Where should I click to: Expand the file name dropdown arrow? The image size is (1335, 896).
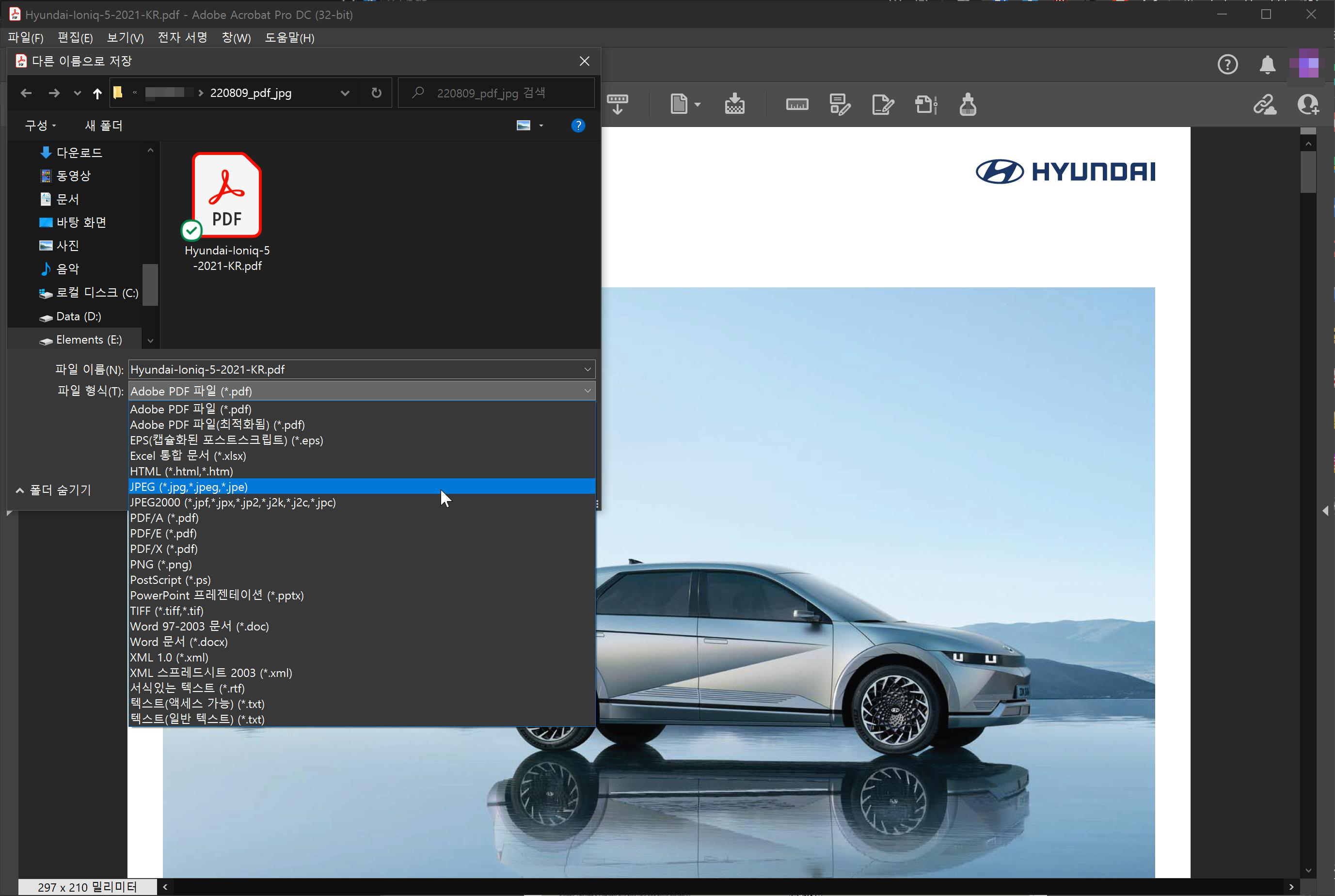(587, 370)
